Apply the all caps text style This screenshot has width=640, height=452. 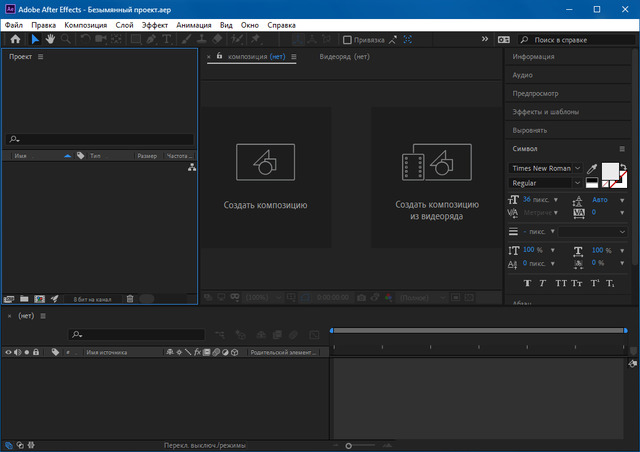(562, 283)
